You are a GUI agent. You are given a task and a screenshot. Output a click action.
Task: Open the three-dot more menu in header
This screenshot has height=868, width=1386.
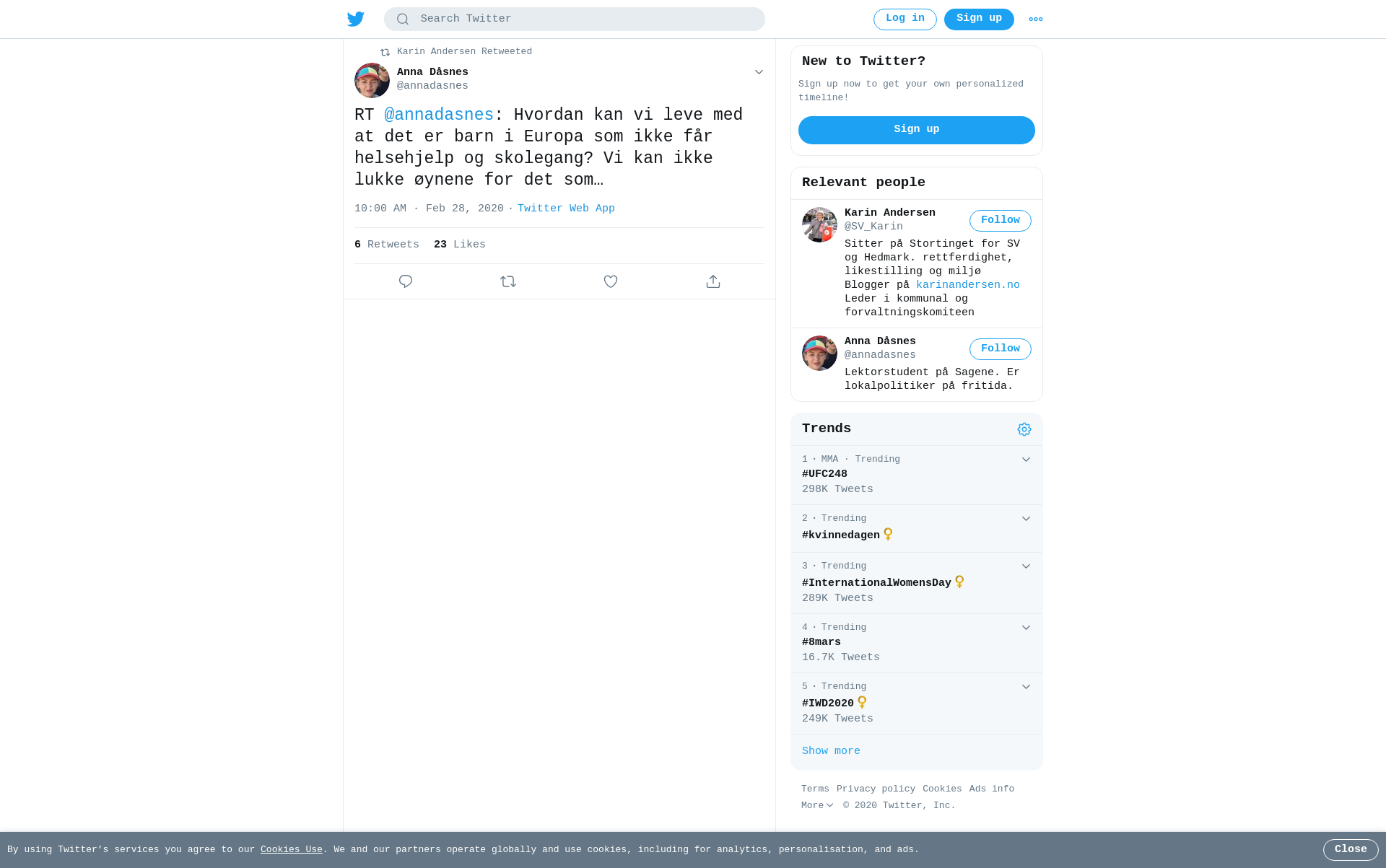1036,19
